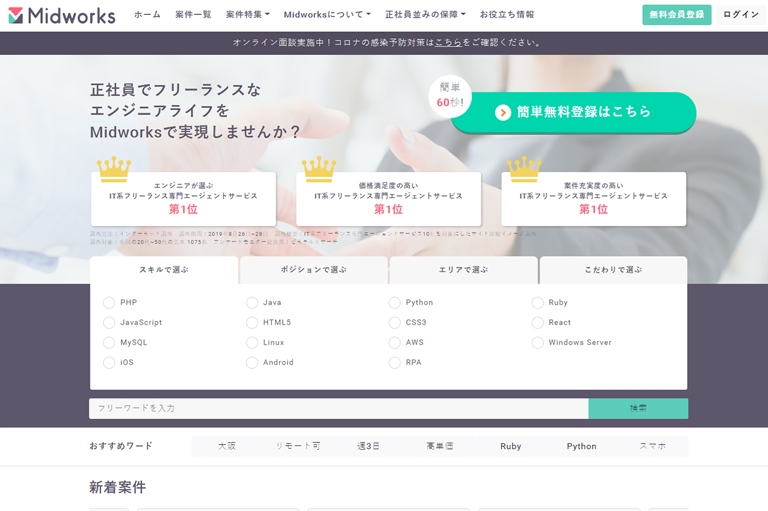The width and height of the screenshot is (768, 511).
Task: Click the 新着案件 section heading
Action: [x=118, y=487]
